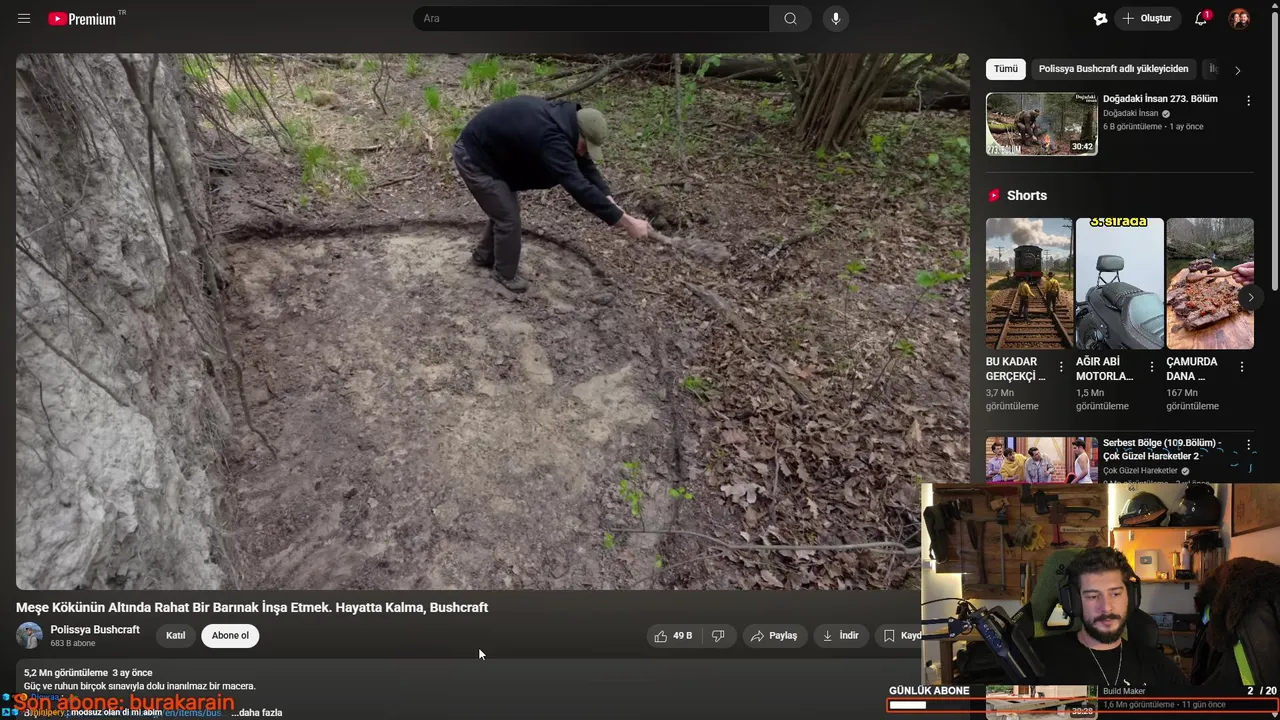Open notifications bell
1280x720 pixels.
pos(1202,19)
